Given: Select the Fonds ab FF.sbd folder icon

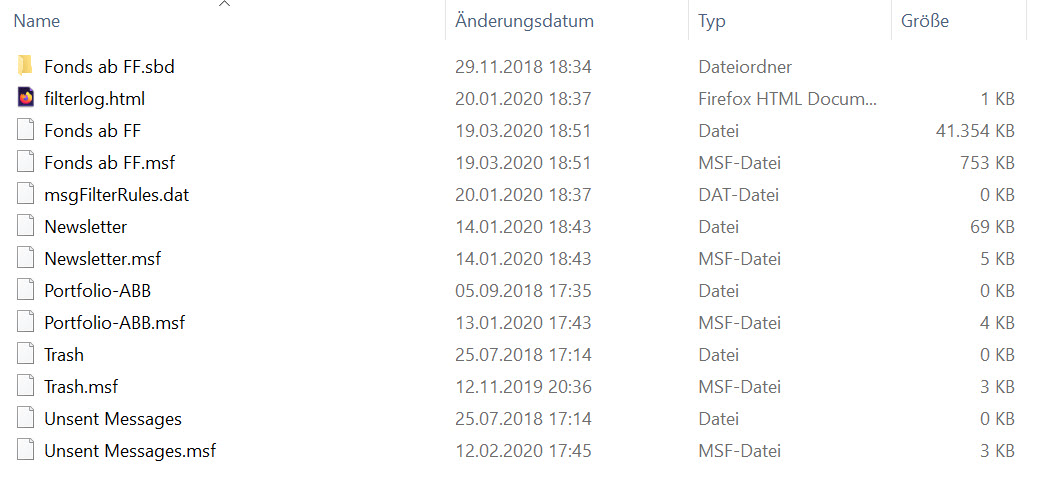Looking at the screenshot, I should pos(25,66).
